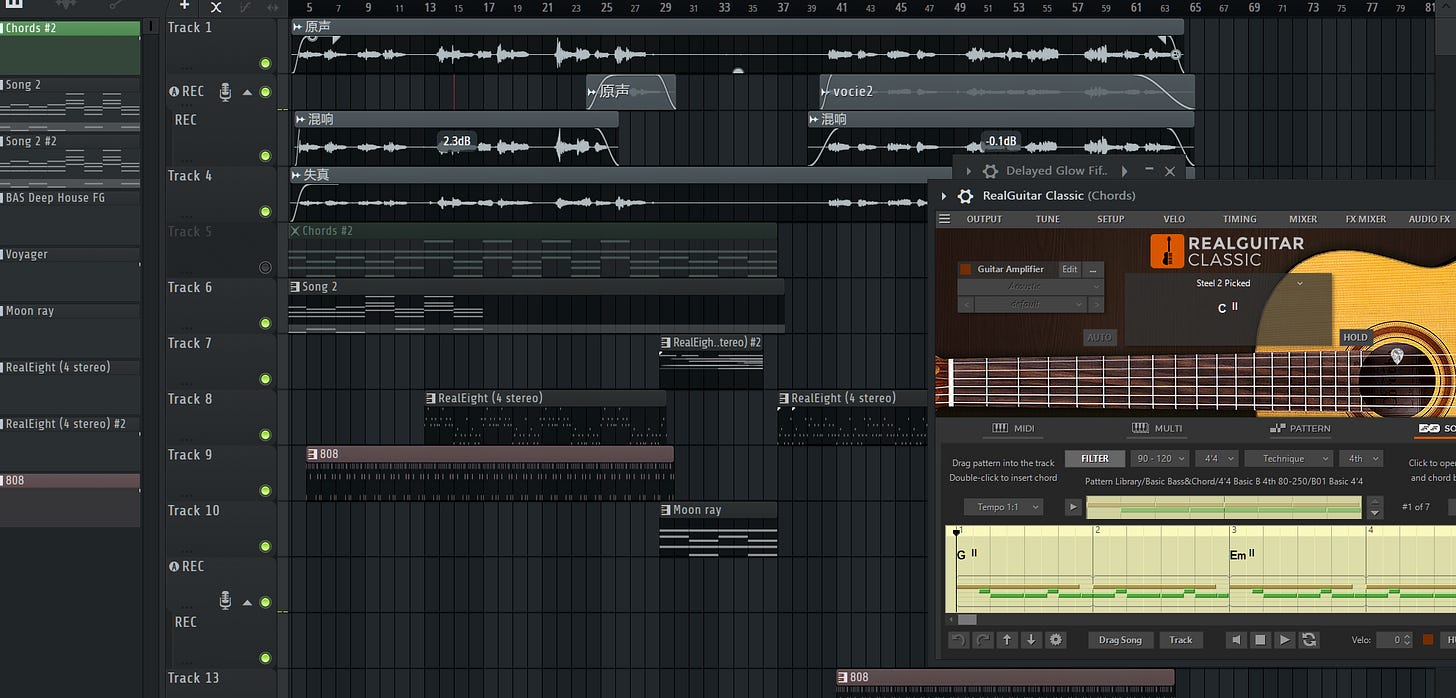The height and width of the screenshot is (698, 1456).
Task: Click the up arrow button in RealGuitar
Action: point(1007,640)
